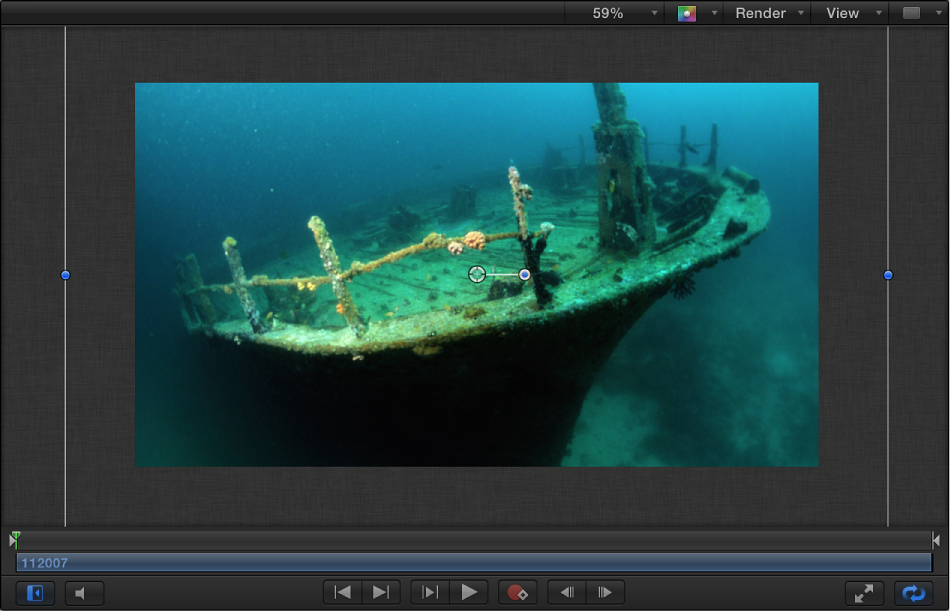Image resolution: width=950 pixels, height=612 pixels.
Task: Enable the red Record animation button
Action: coord(517,592)
